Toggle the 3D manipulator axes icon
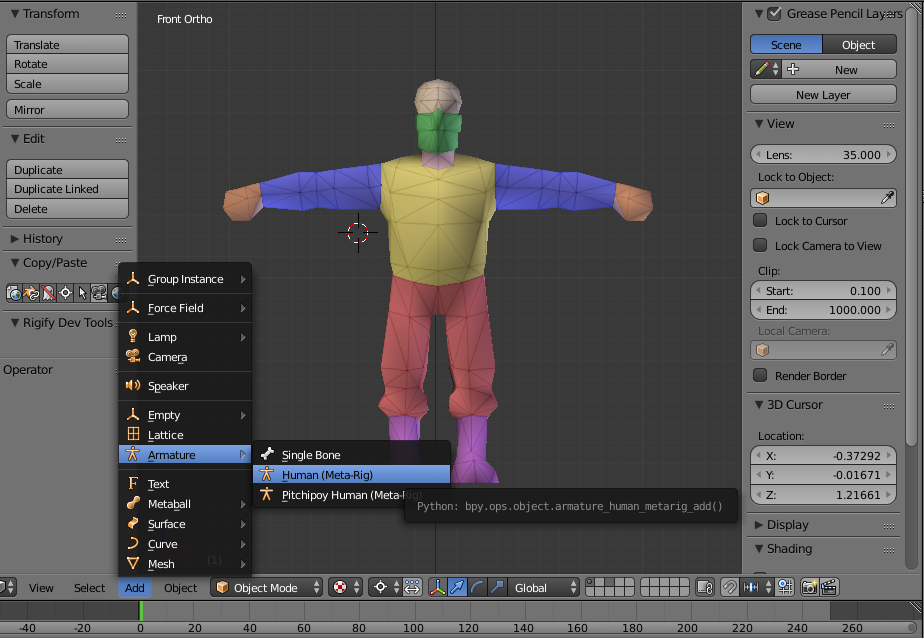This screenshot has height=638, width=924. 437,587
